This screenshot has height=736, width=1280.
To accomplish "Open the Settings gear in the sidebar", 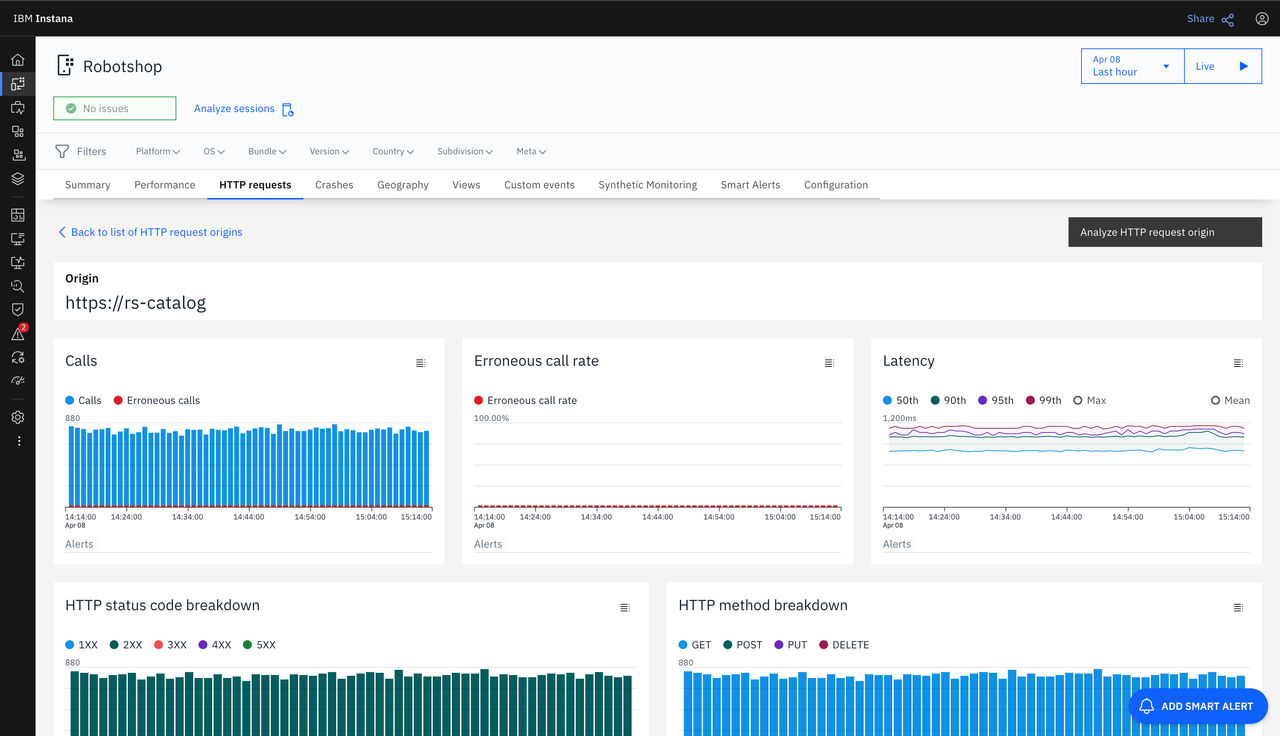I will tap(18, 417).
